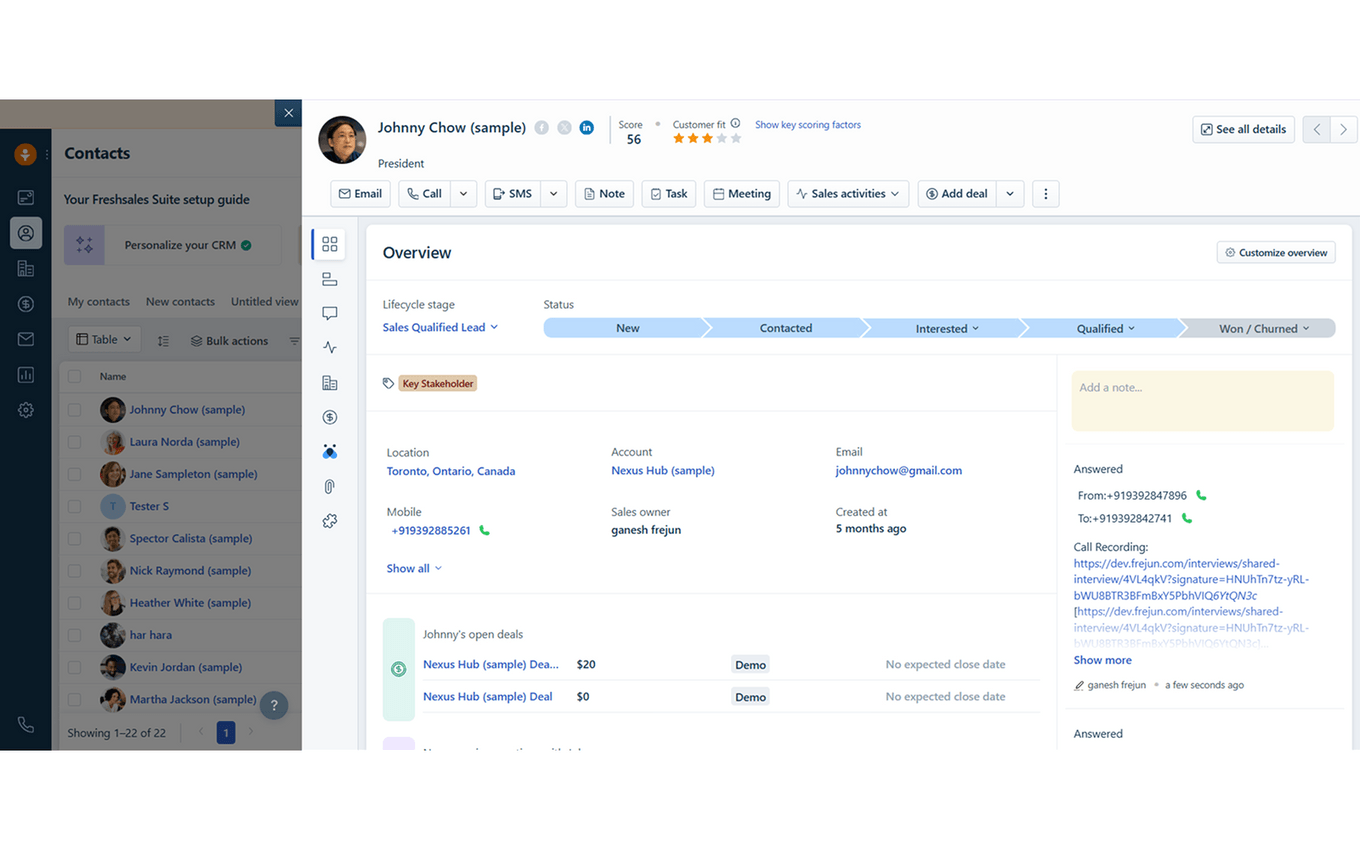The height and width of the screenshot is (850, 1360).
Task: Check Johnny Chow (sample) row checkbox
Action: pyautogui.click(x=75, y=410)
